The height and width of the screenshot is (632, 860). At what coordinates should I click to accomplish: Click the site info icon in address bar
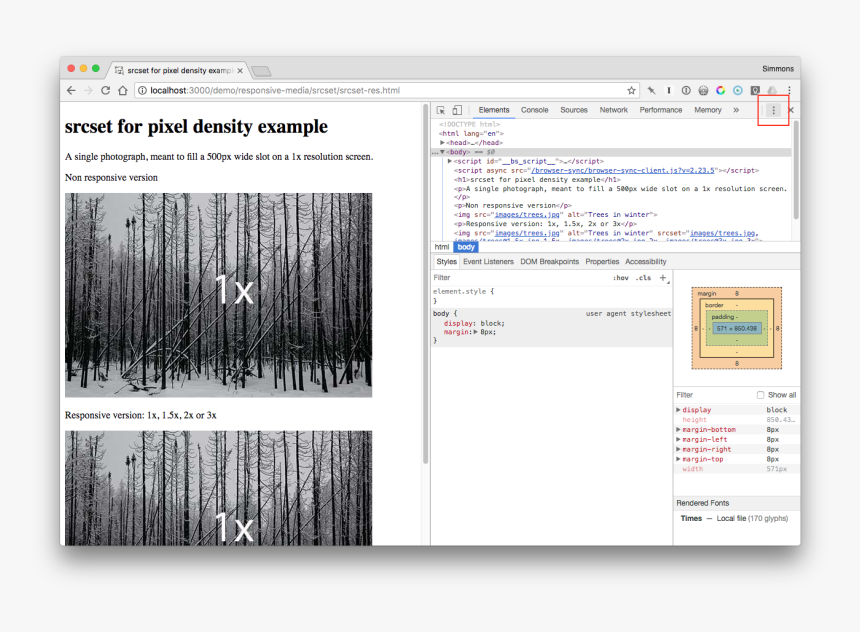(x=142, y=91)
